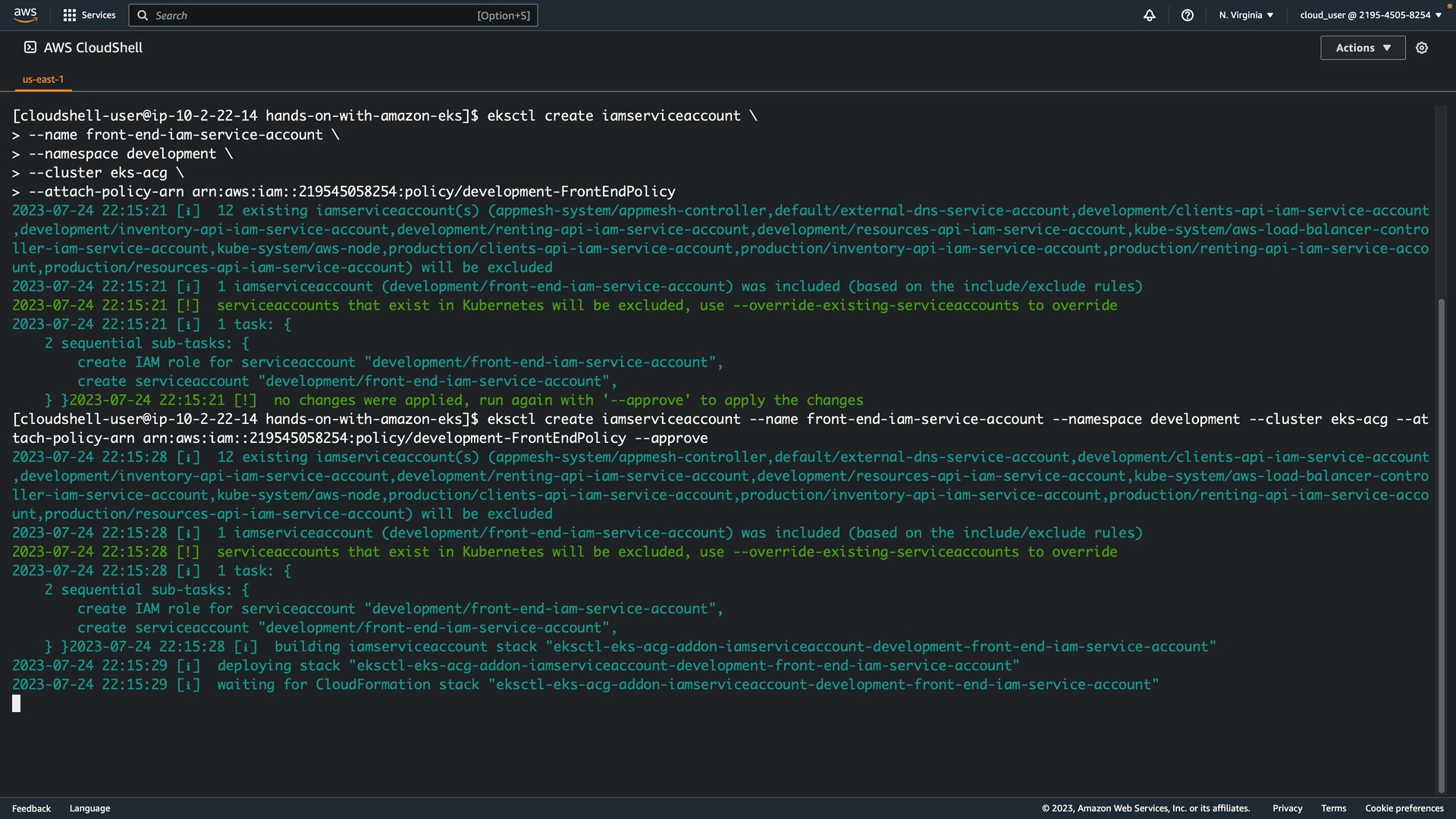The width and height of the screenshot is (1456, 819).
Task: Open the Actions dropdown button
Action: 1363,48
